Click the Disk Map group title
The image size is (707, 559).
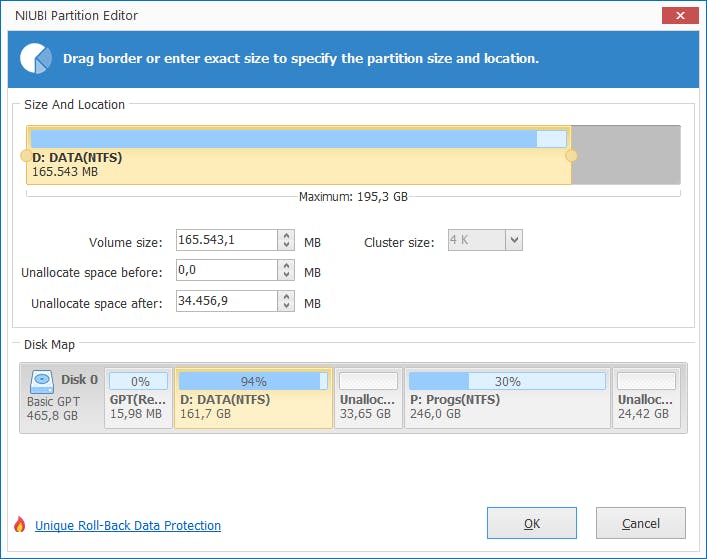(49, 344)
